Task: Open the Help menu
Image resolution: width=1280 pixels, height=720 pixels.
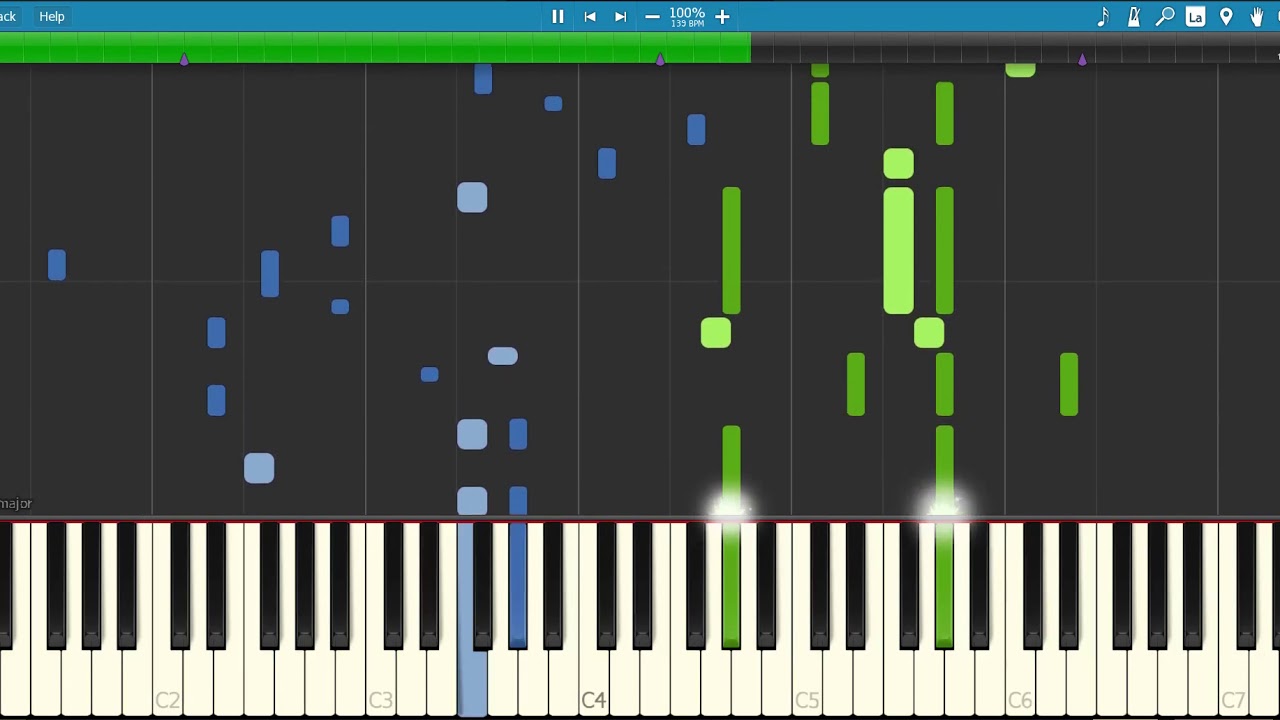Action: (x=52, y=17)
